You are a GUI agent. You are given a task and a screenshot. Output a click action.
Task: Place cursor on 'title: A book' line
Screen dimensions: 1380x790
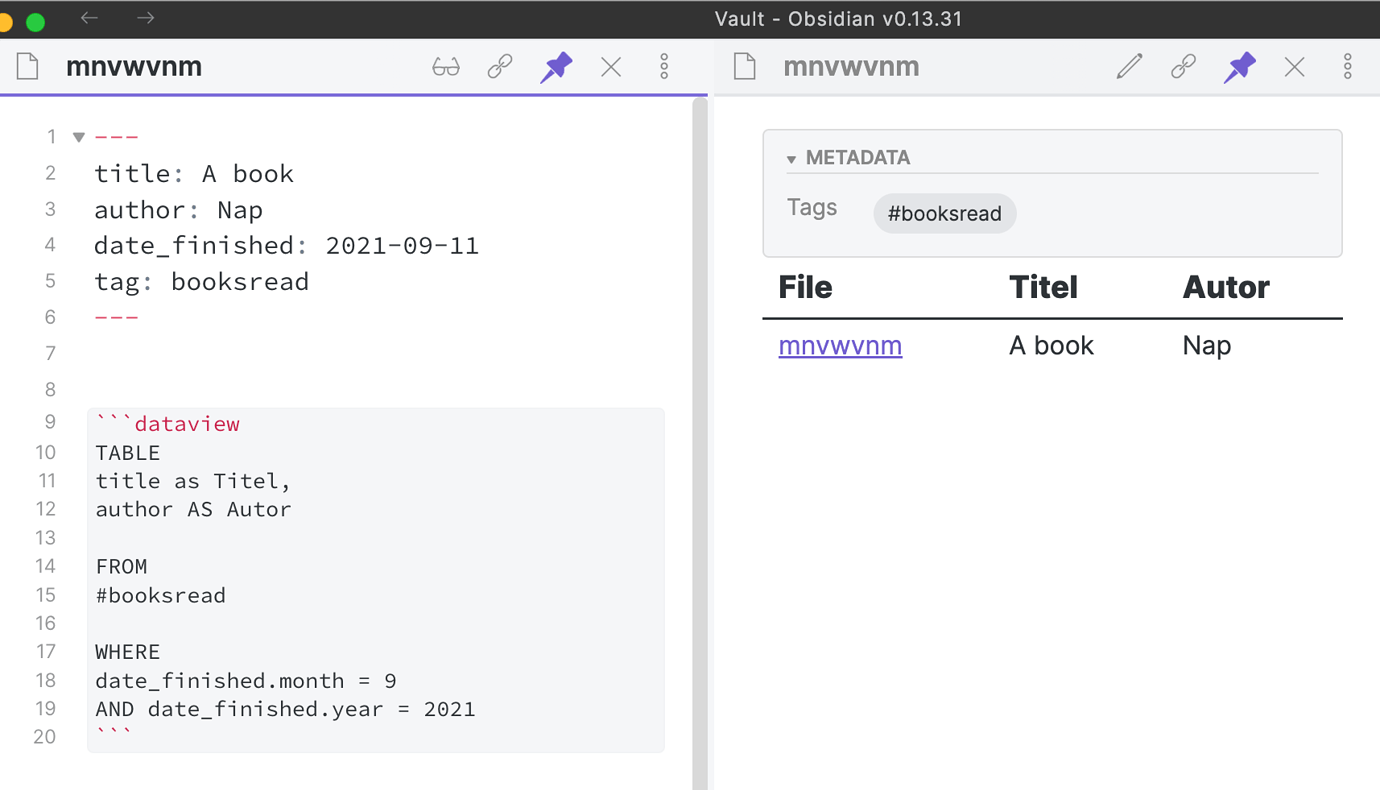(x=194, y=173)
